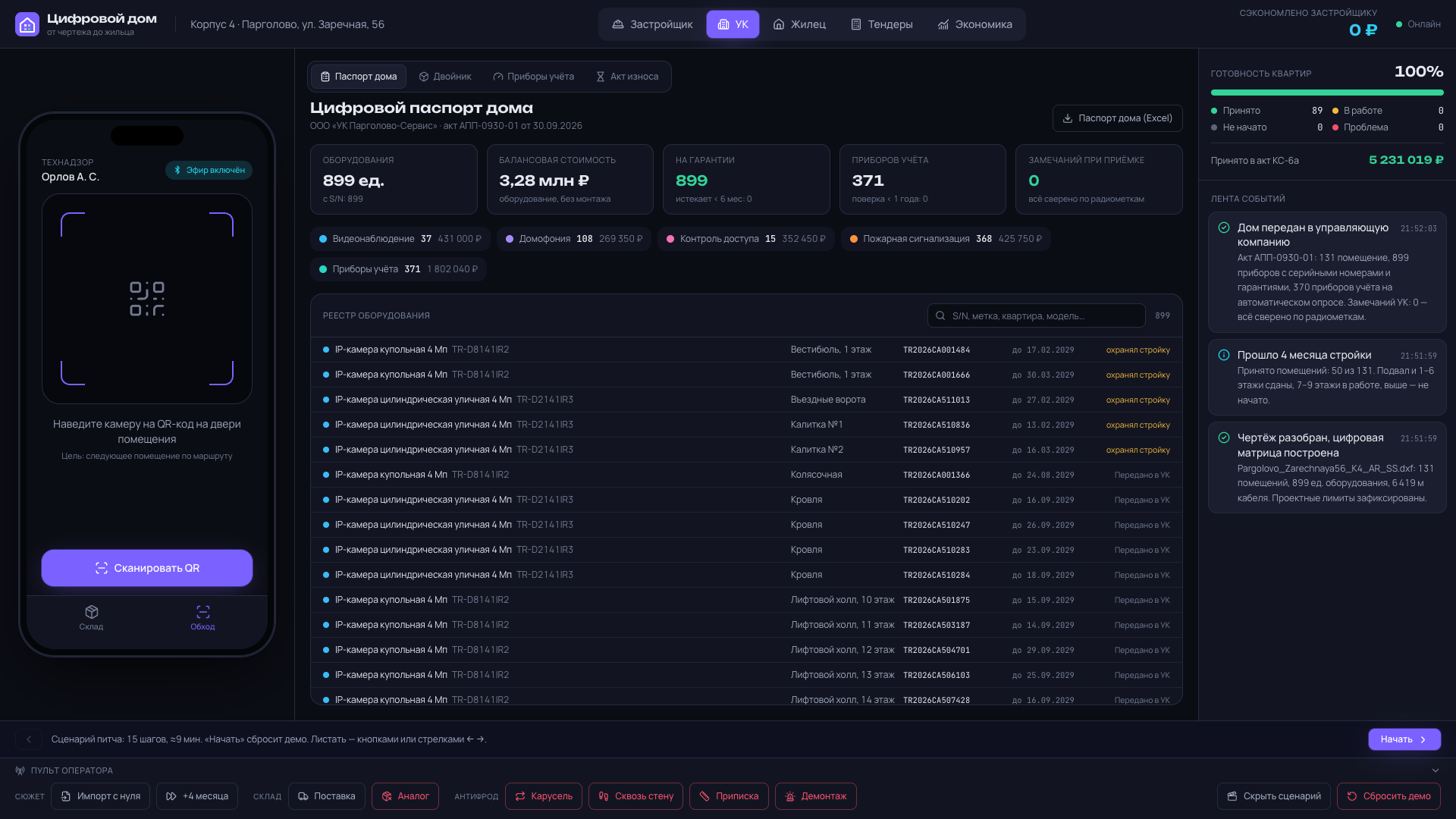Trigger the Приписка antifraud button
Image resolution: width=1456 pixels, height=819 pixels.
pyautogui.click(x=729, y=796)
